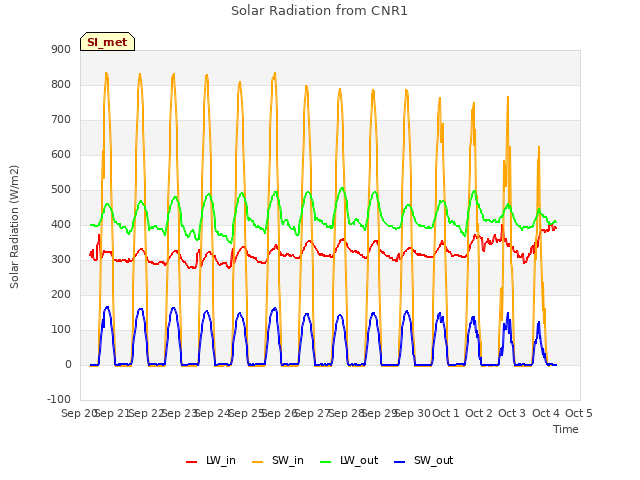The width and height of the screenshot is (640, 480).
Task: Click the 200 y-axis label
Action: click(61, 295)
